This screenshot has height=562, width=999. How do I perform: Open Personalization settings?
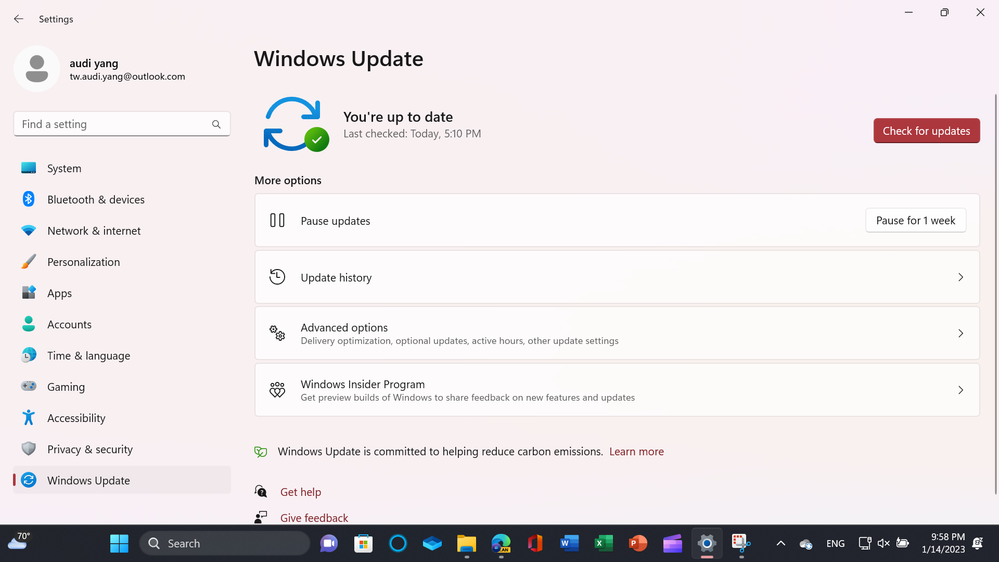pyautogui.click(x=122, y=262)
